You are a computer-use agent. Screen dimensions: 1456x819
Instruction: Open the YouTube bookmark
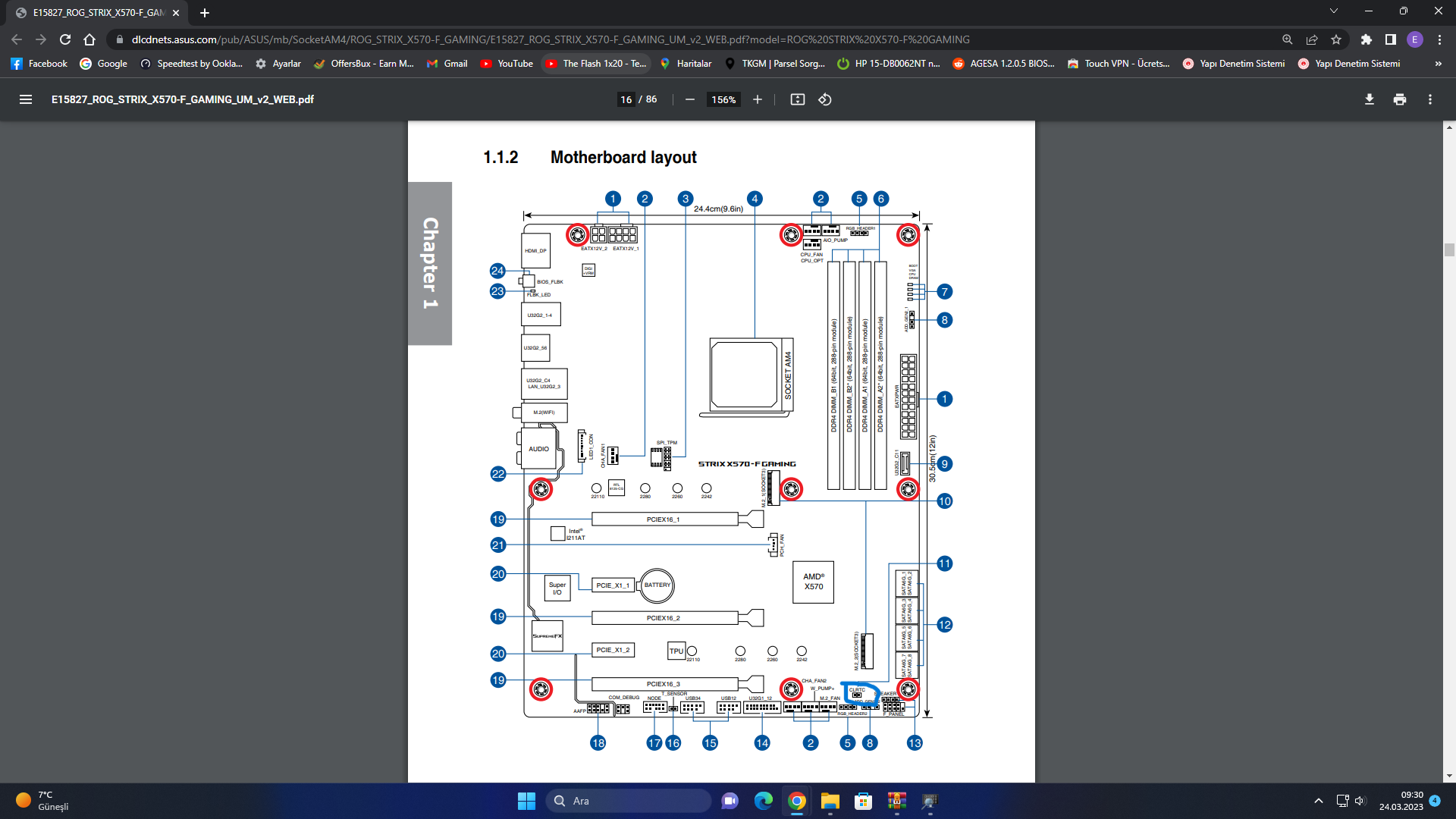click(x=507, y=64)
